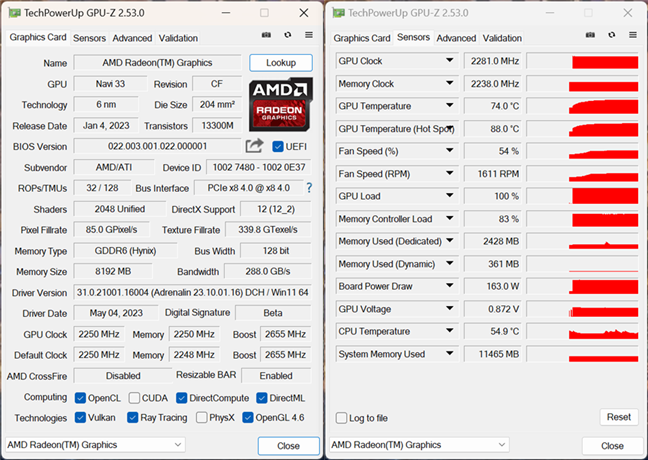Click the GPU Load usage graph
Screen dimensions: 648x460
[x=582, y=196]
